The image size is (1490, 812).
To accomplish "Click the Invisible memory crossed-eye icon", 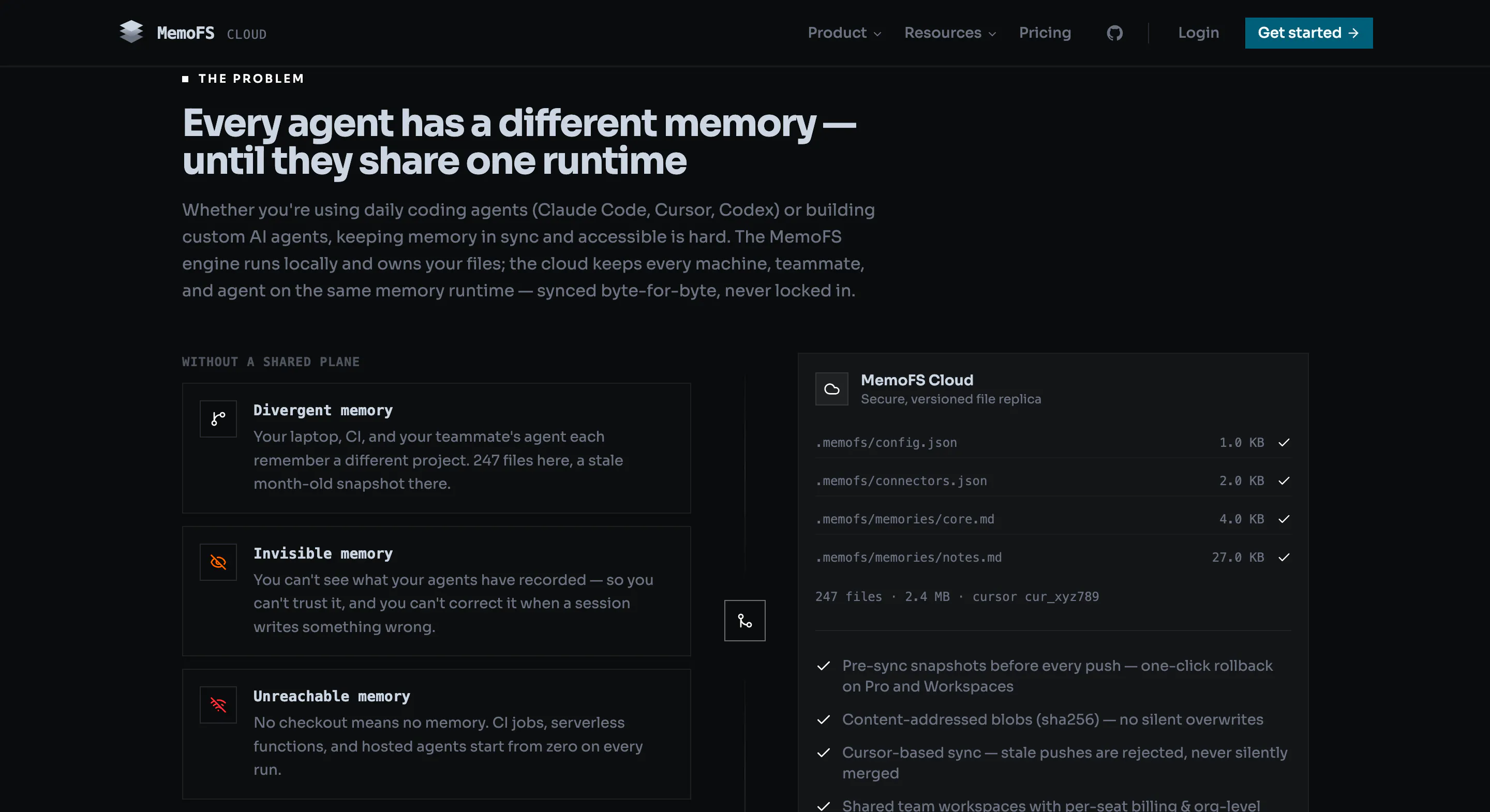I will (218, 562).
